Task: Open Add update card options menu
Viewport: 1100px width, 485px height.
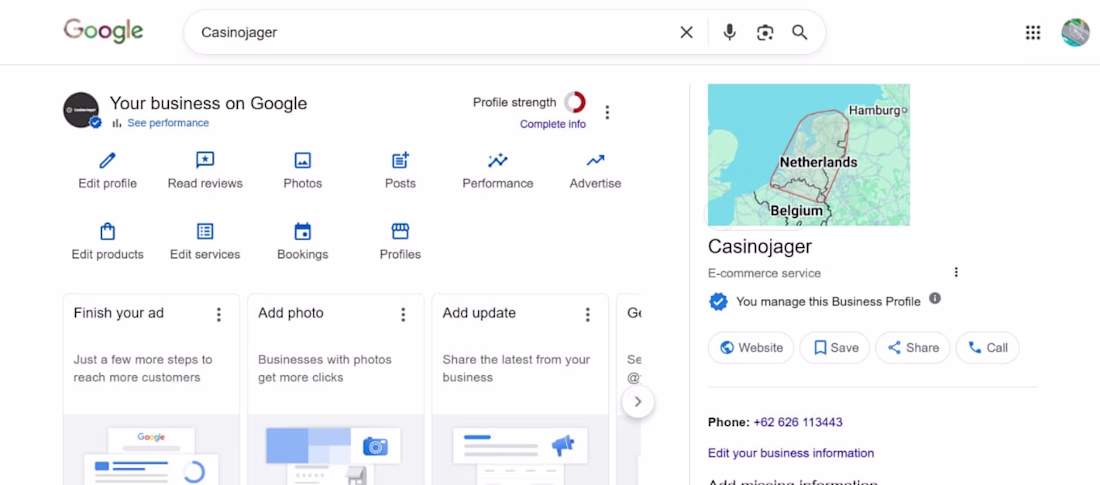Action: pyautogui.click(x=588, y=314)
